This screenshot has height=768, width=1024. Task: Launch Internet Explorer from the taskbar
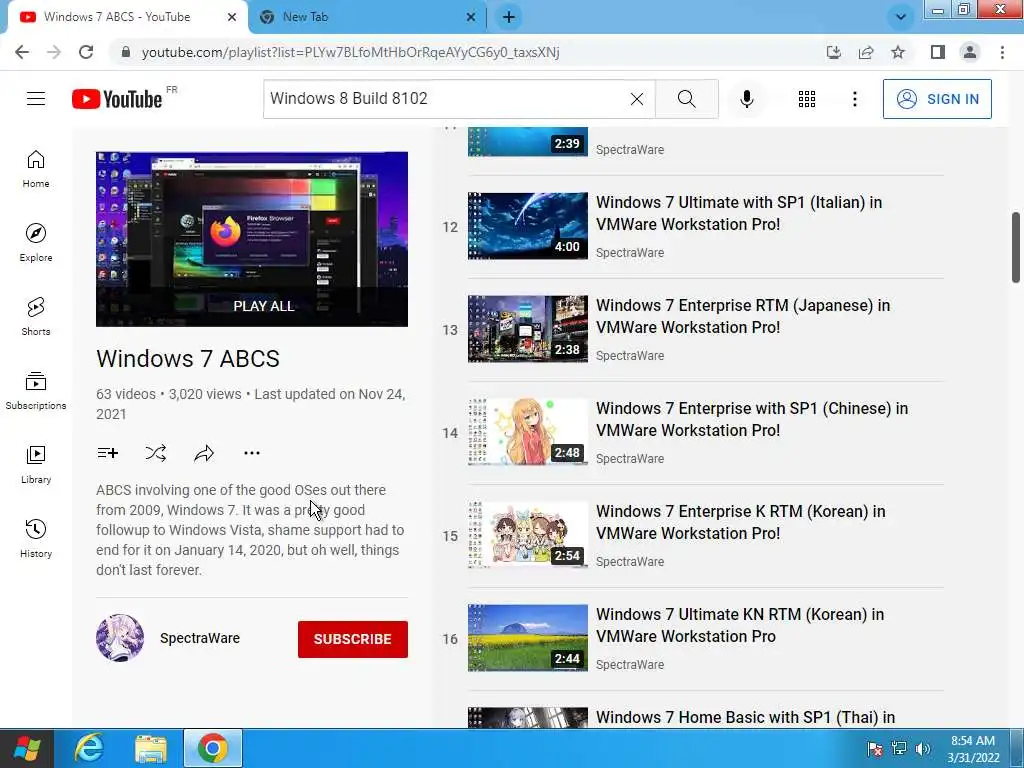click(88, 748)
